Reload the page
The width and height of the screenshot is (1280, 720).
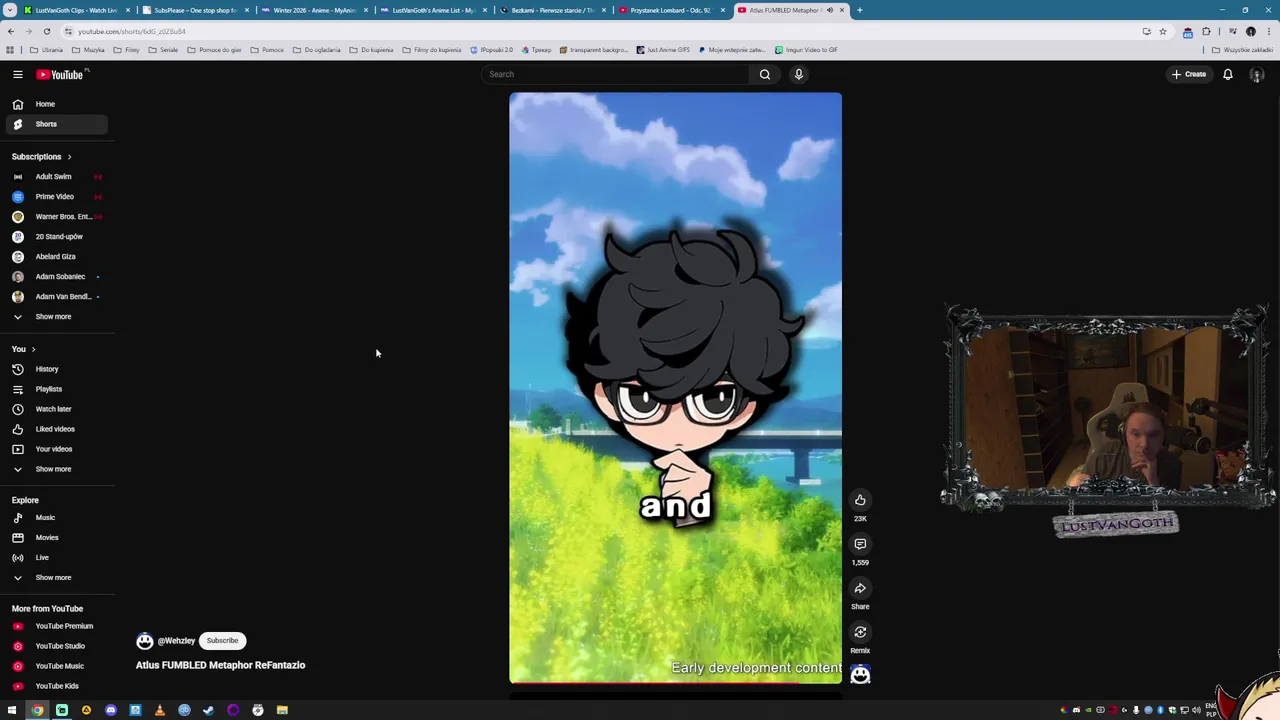click(x=46, y=31)
